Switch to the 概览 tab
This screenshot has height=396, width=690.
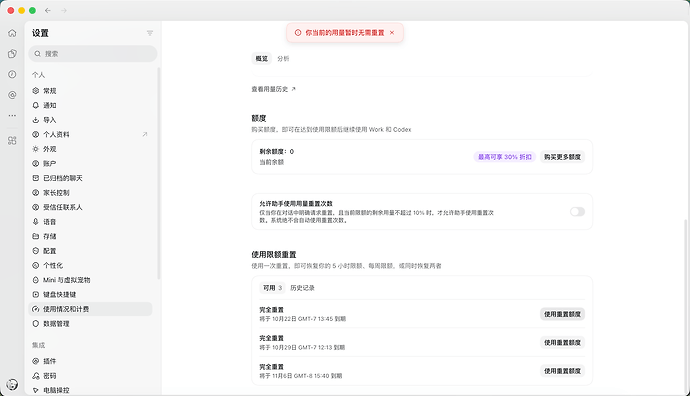tap(262, 59)
